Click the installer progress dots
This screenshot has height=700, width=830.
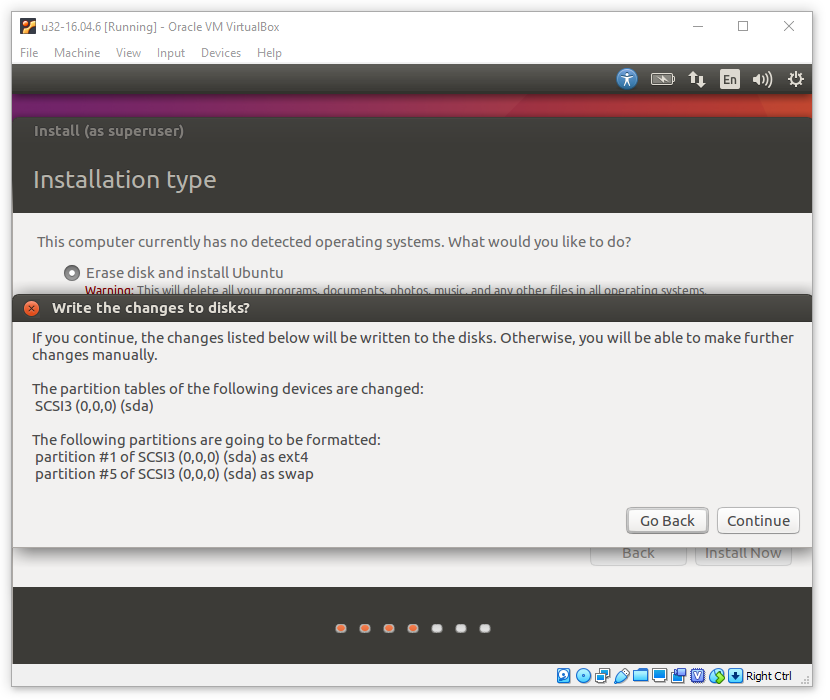(413, 629)
